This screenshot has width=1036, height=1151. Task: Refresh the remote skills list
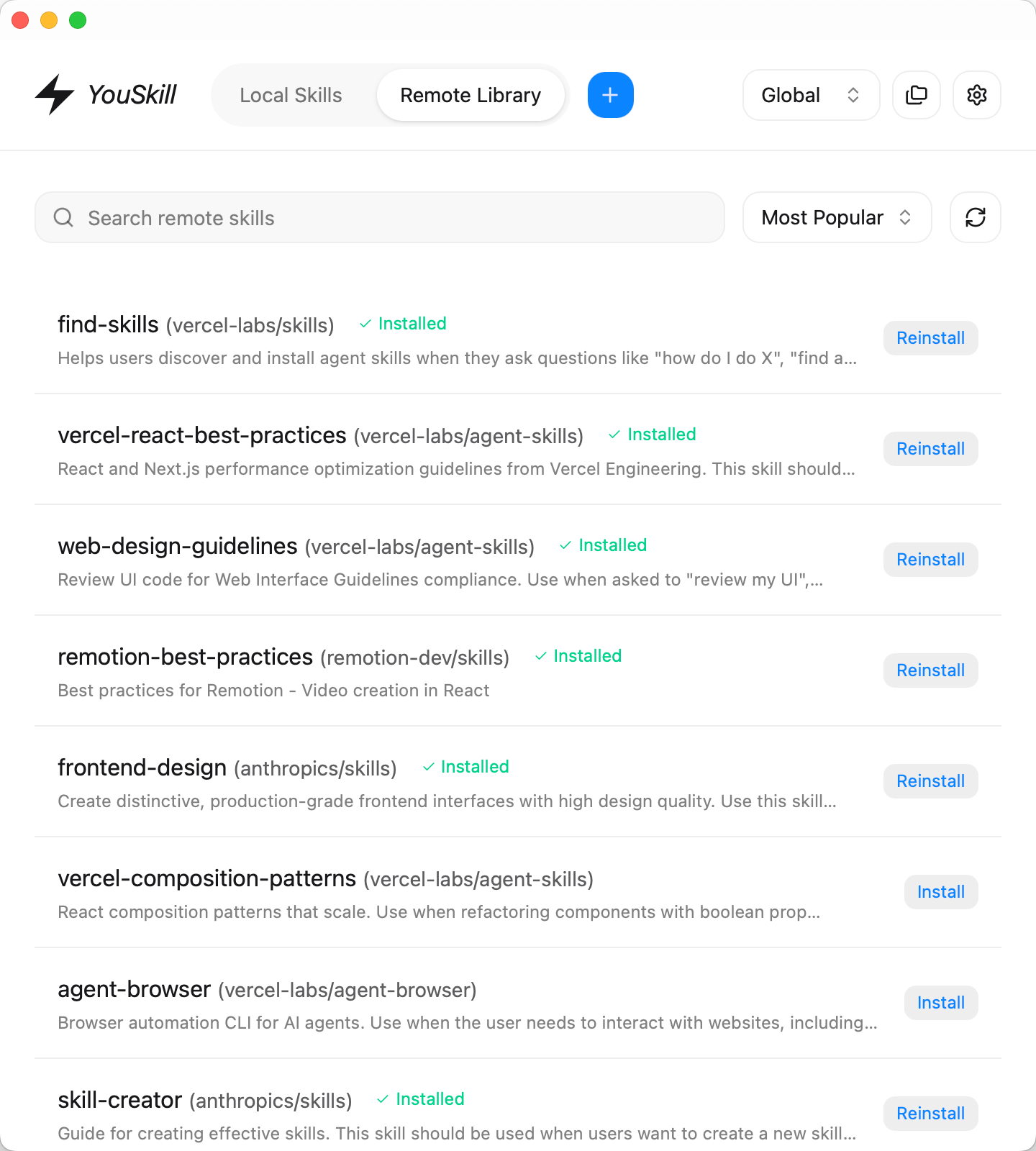click(975, 217)
